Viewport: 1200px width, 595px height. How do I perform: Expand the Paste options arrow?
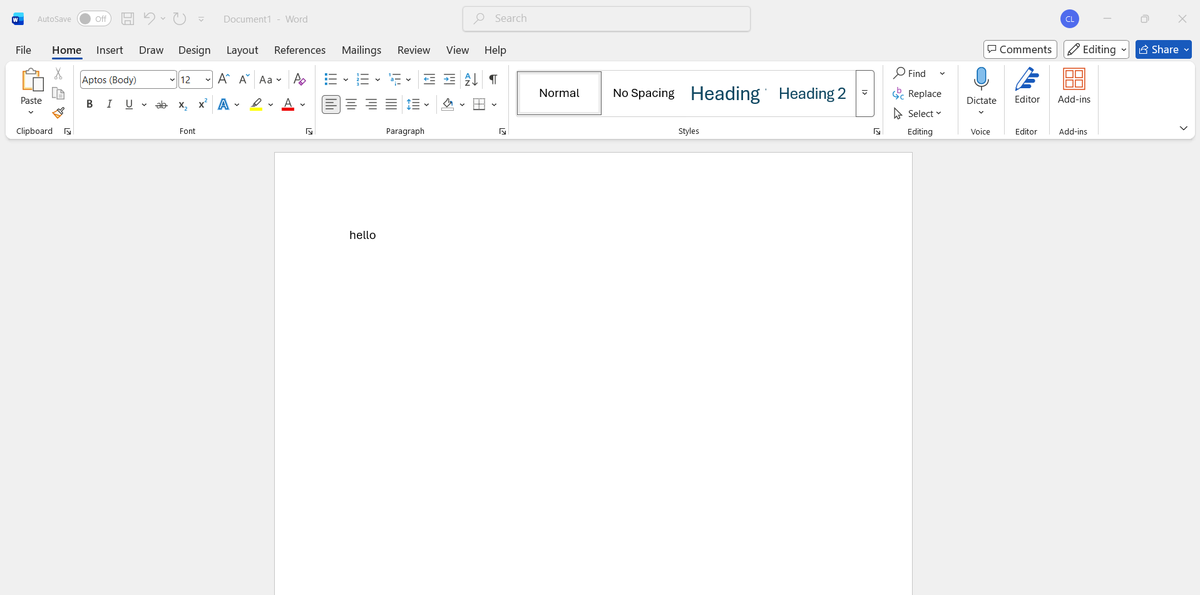[32, 113]
